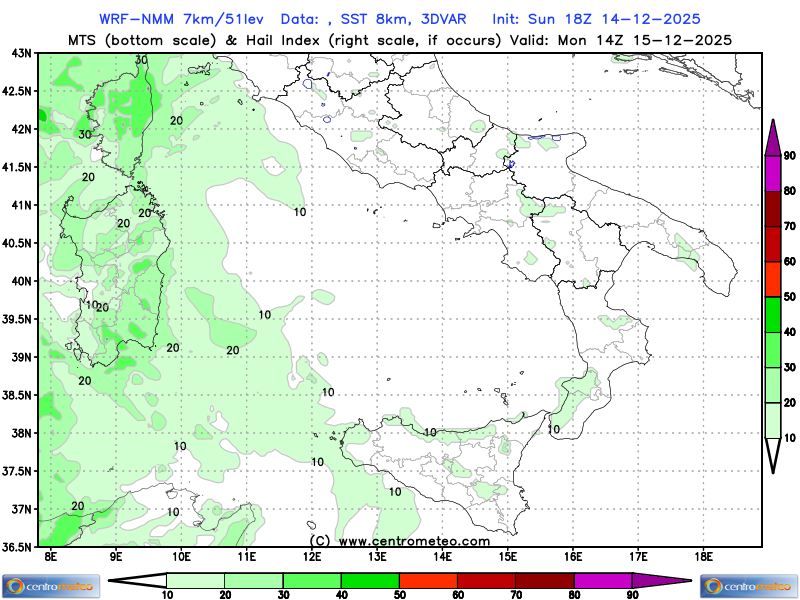
Task: Select magenta 80–90 segment on bottom scale
Action: 603,580
